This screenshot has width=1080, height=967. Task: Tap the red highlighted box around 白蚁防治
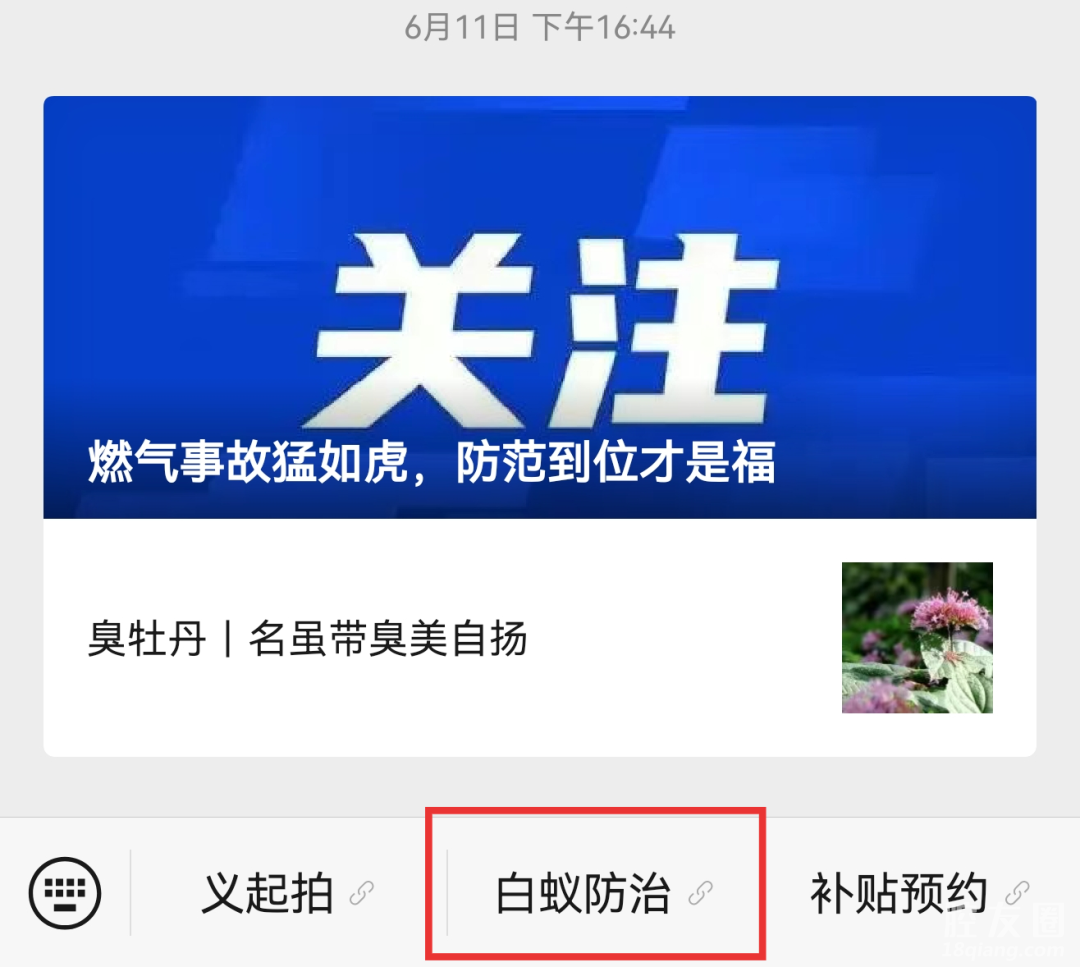tap(596, 884)
